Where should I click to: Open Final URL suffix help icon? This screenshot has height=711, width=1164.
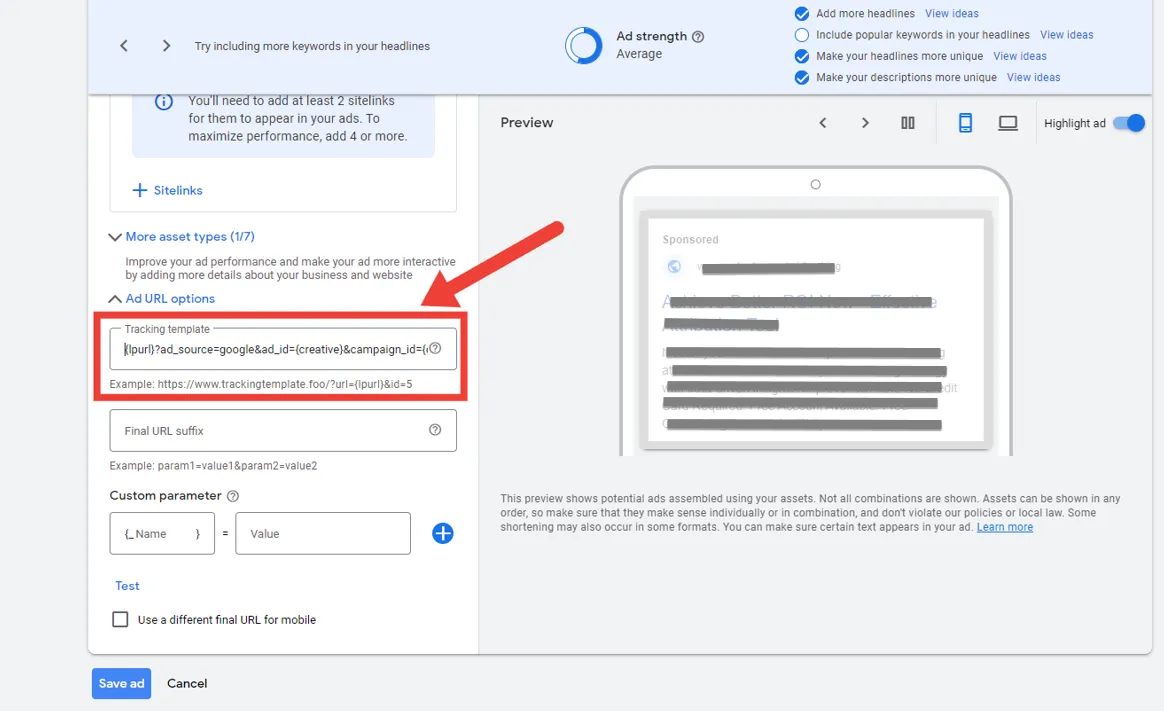(435, 430)
